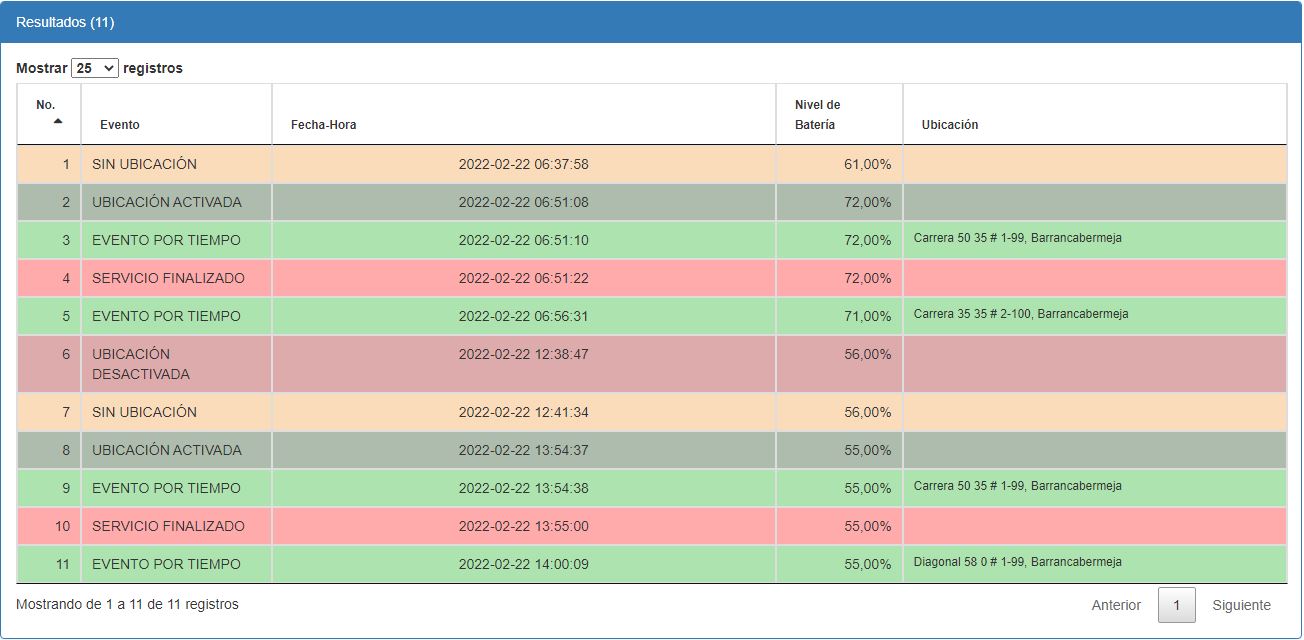The width and height of the screenshot is (1304, 640).
Task: Click the sort arrow under No. header
Action: point(57,121)
